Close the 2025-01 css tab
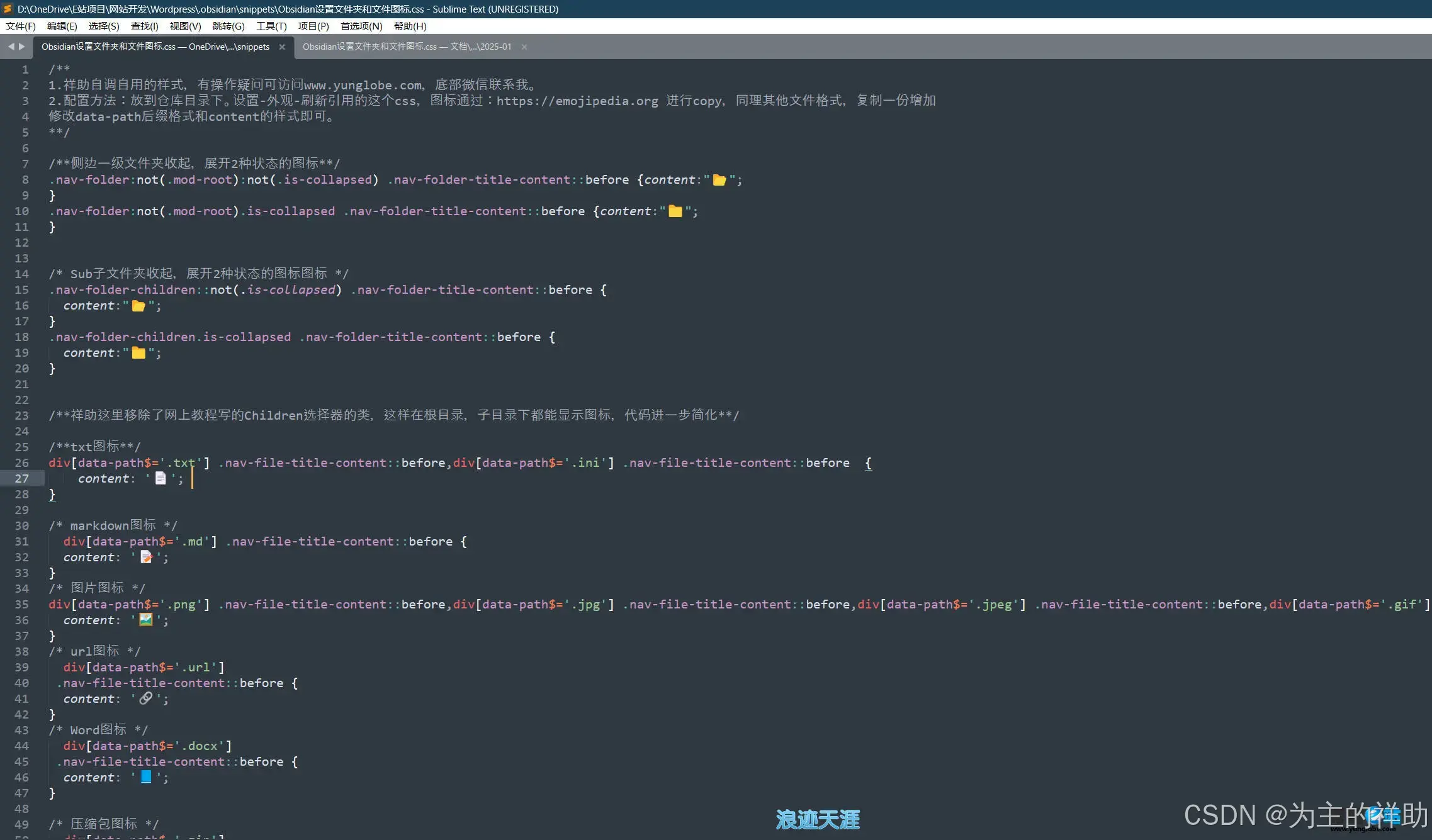The image size is (1432, 840). point(524,47)
